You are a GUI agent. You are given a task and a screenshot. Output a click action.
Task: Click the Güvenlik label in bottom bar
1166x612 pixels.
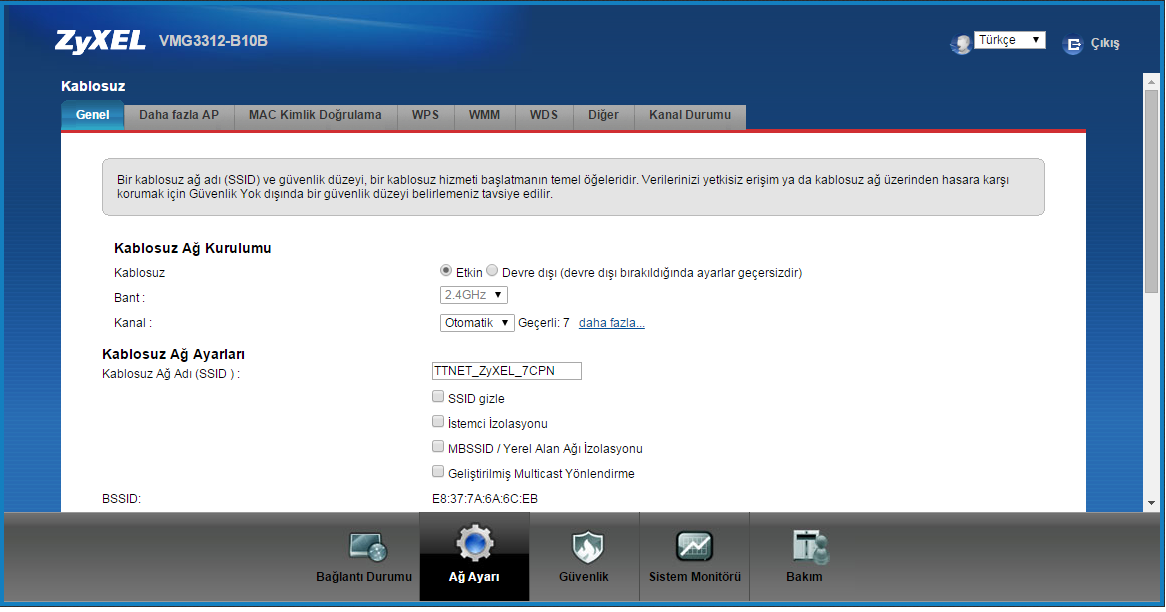pyautogui.click(x=584, y=577)
